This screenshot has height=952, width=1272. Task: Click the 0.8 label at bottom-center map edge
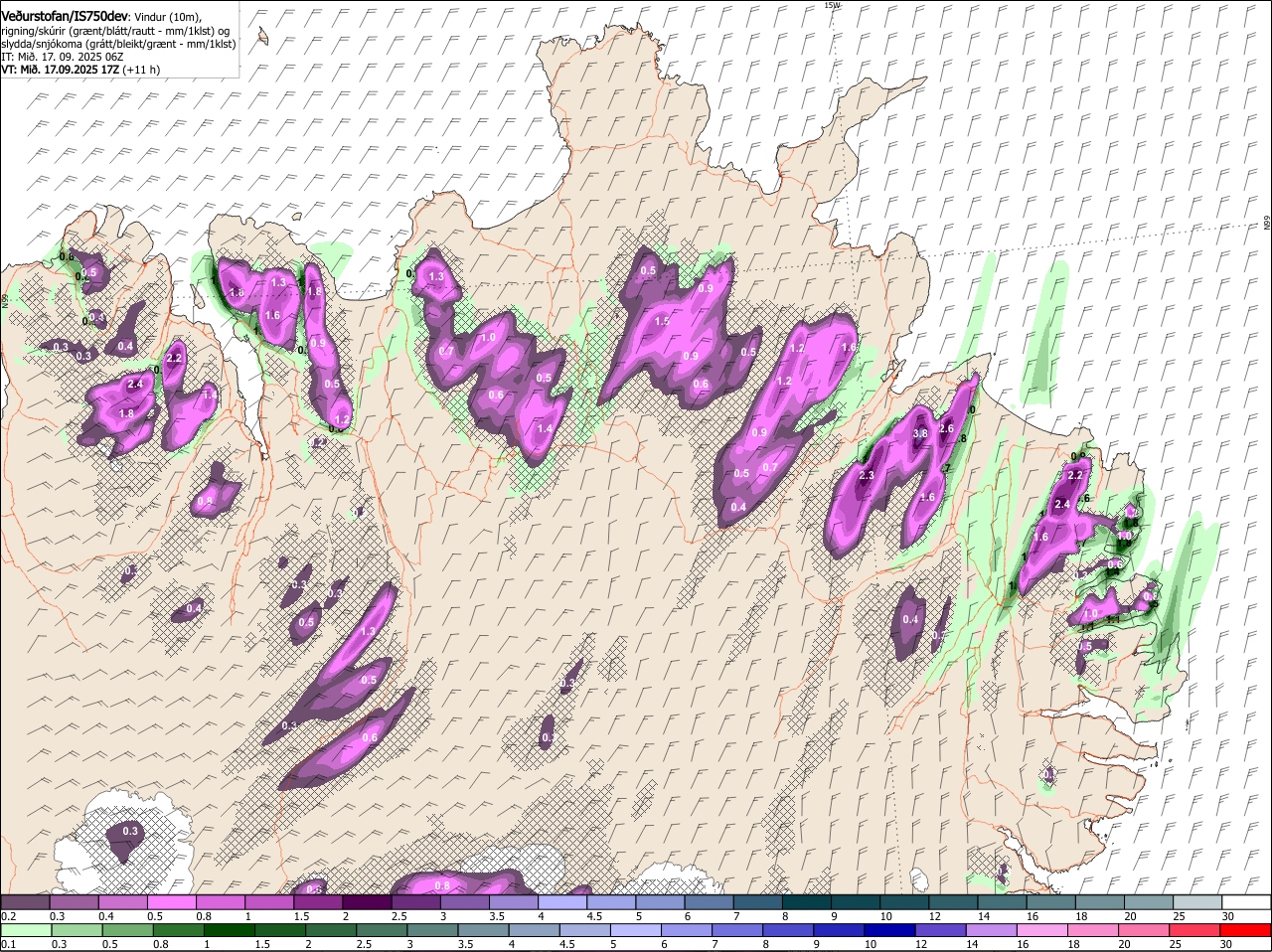[x=442, y=885]
